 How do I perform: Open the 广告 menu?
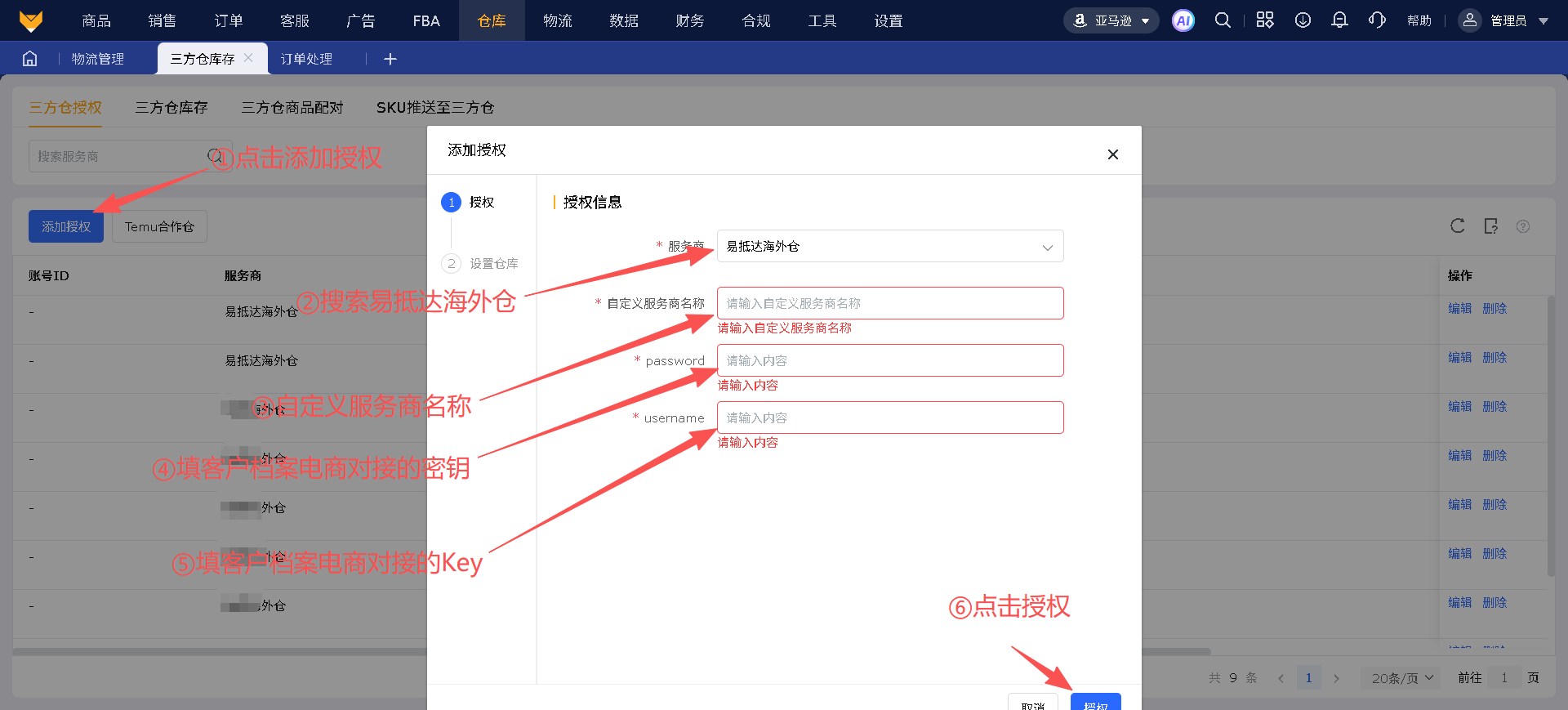coord(360,20)
